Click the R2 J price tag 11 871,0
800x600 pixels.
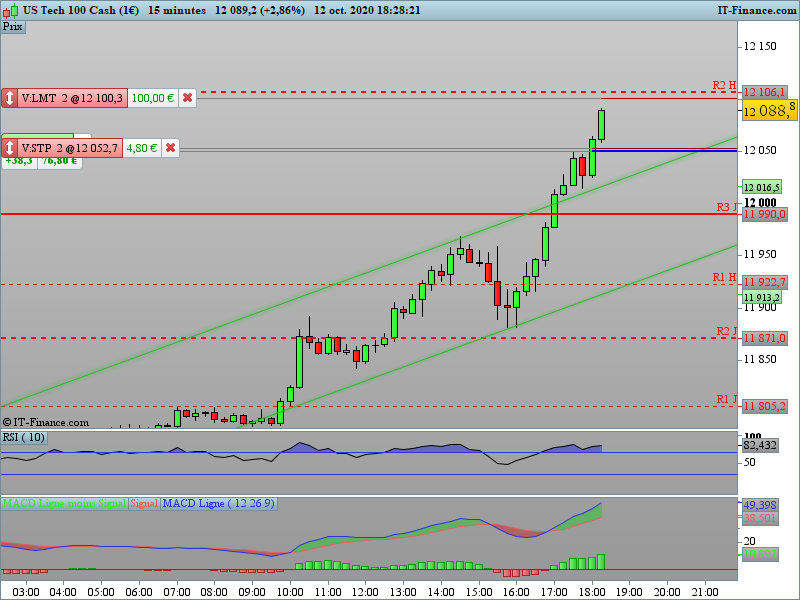tap(764, 338)
